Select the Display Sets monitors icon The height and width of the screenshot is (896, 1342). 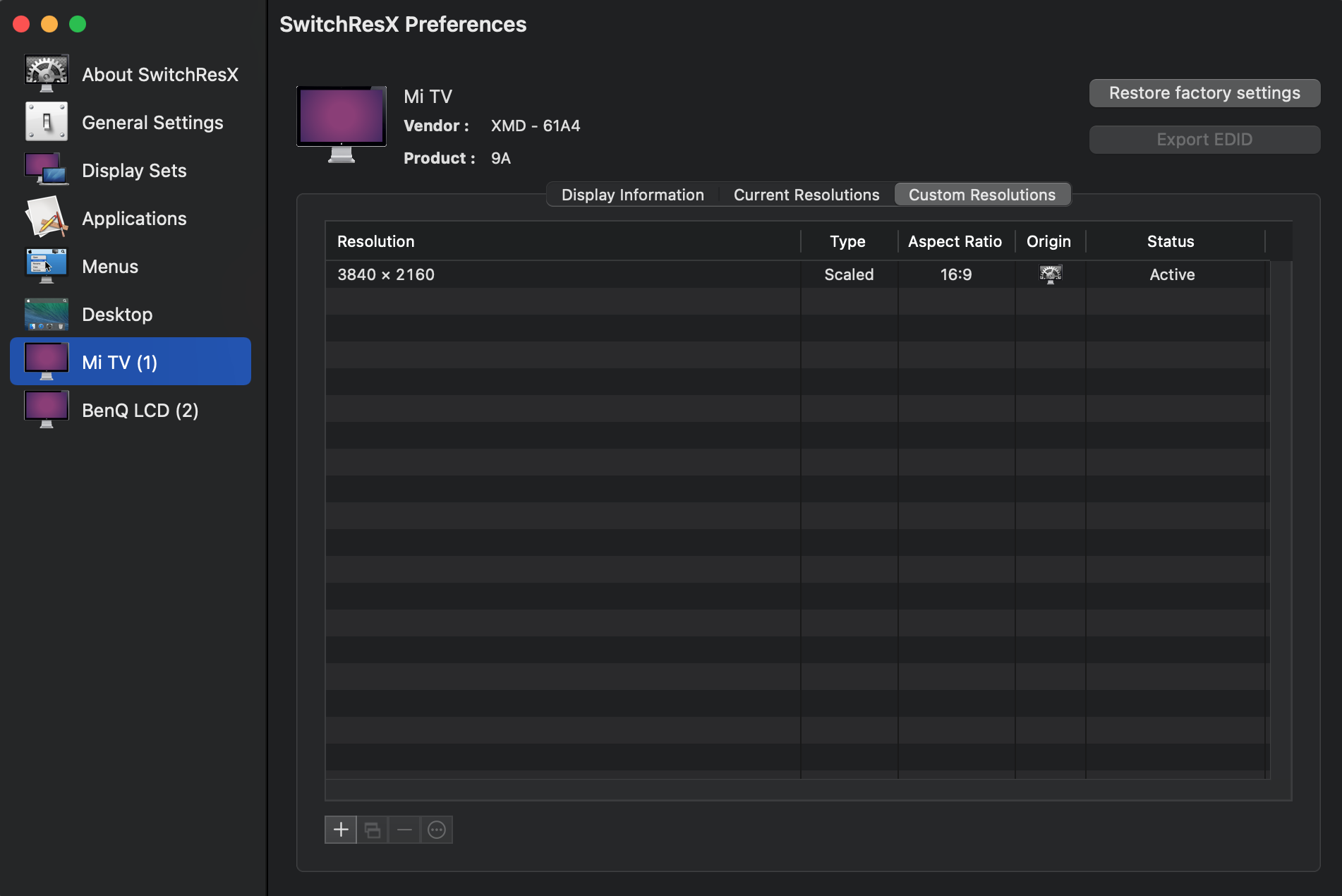[47, 170]
